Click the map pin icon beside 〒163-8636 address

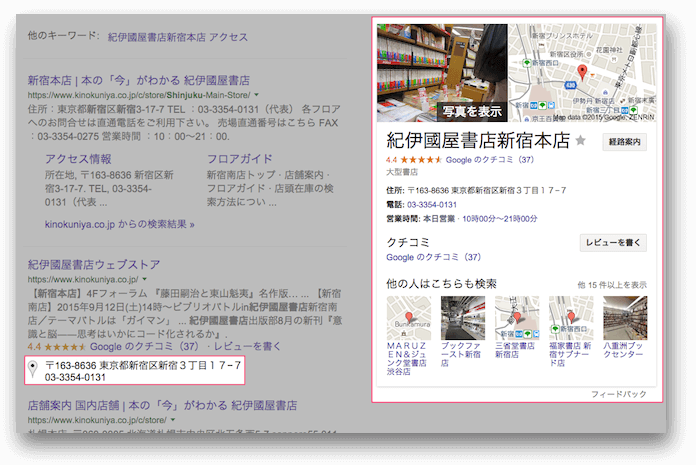coord(32,369)
